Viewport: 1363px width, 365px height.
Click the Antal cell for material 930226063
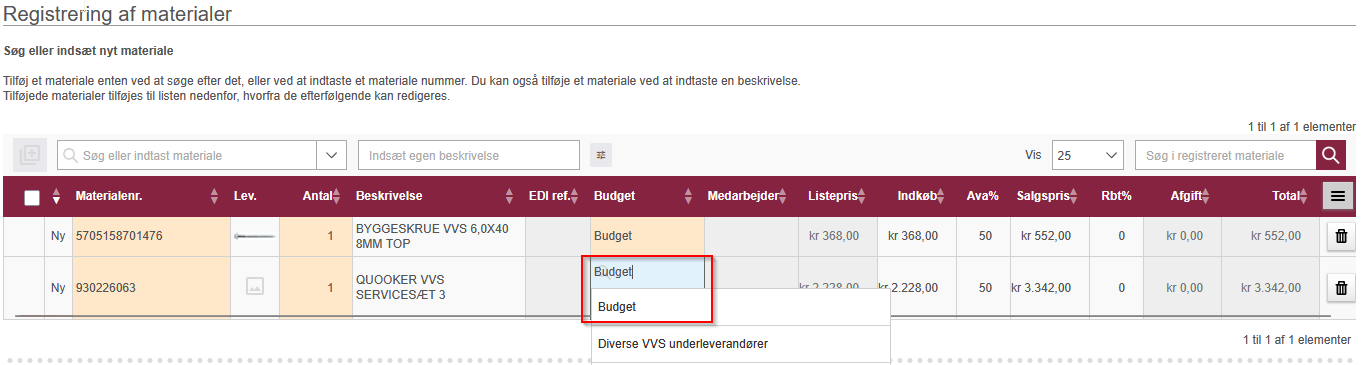[x=315, y=288]
